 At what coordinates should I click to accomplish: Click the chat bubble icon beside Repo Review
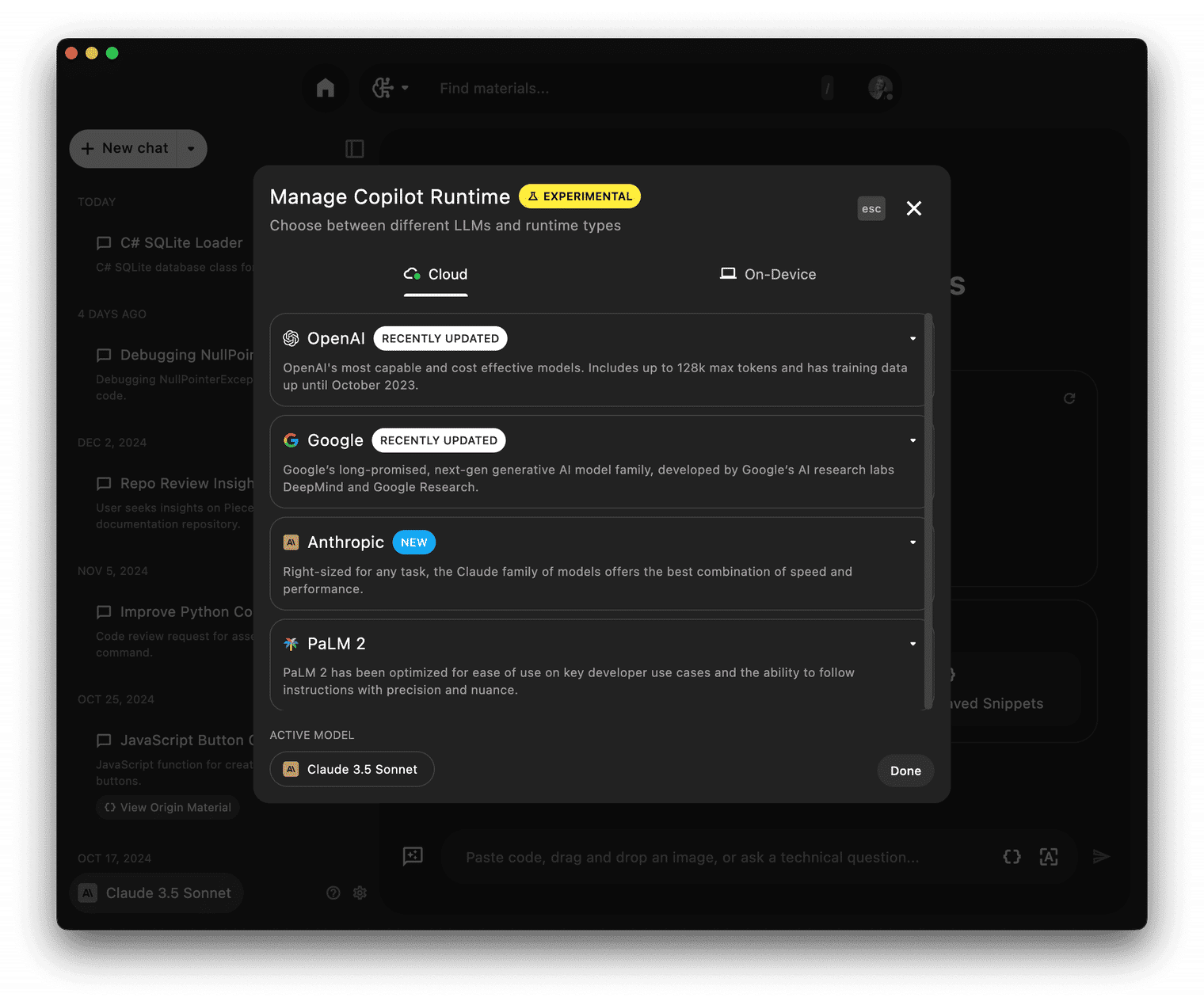(x=104, y=484)
